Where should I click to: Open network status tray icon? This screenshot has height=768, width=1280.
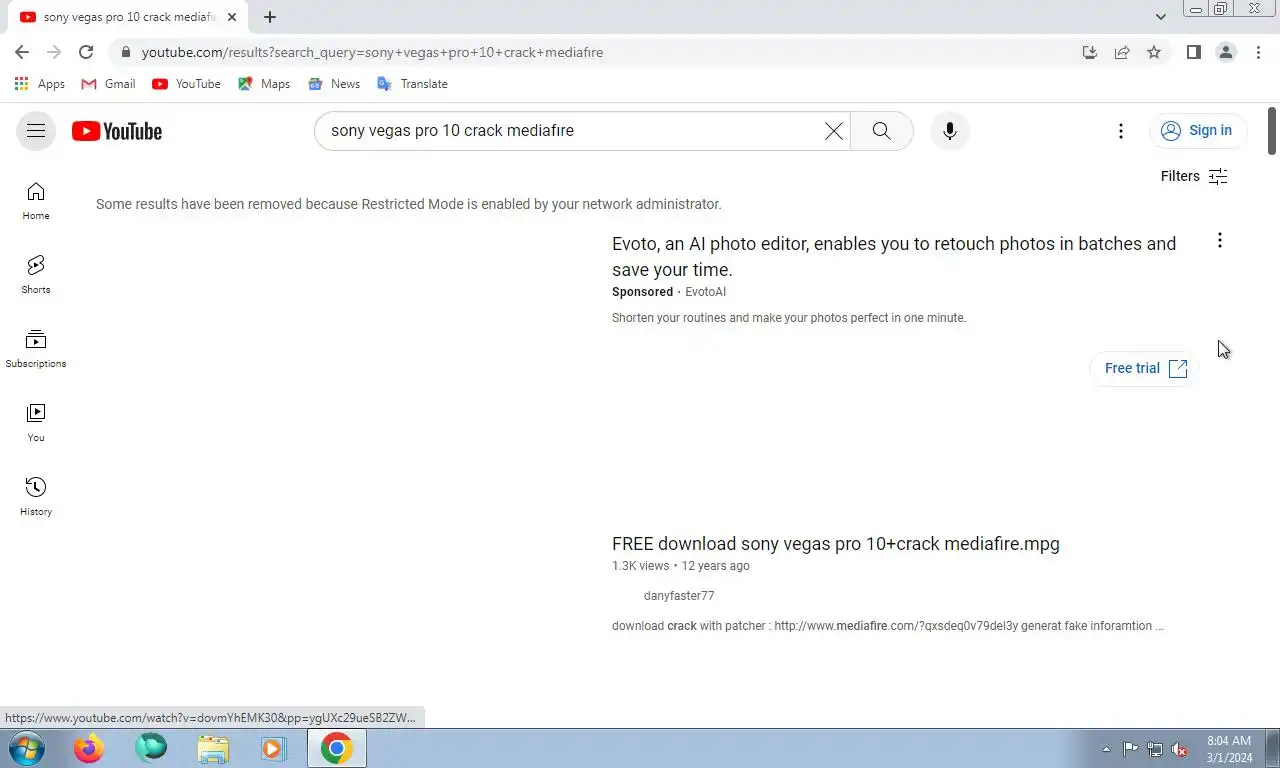click(1155, 749)
